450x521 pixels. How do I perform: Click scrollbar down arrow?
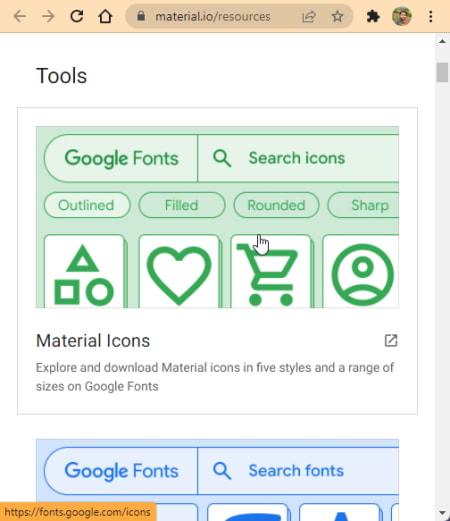[442, 513]
